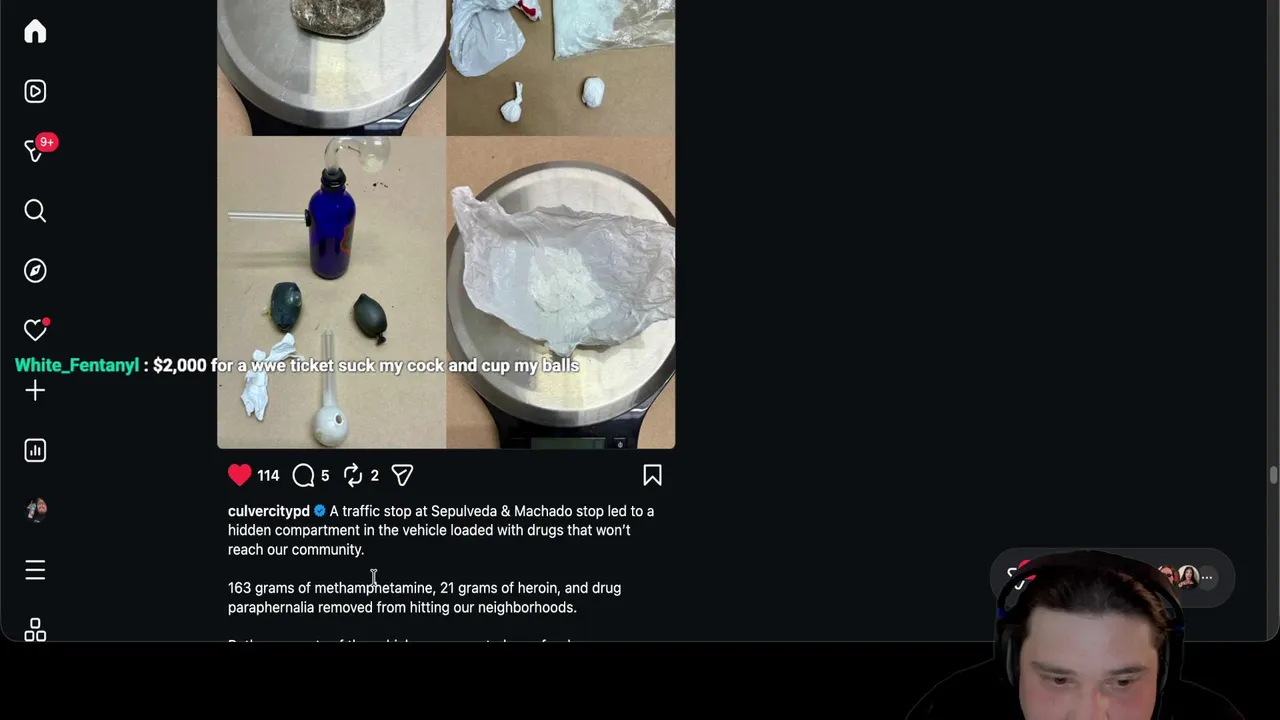This screenshot has width=1280, height=720.
Task: Toggle the red like heart on post
Action: (240, 475)
